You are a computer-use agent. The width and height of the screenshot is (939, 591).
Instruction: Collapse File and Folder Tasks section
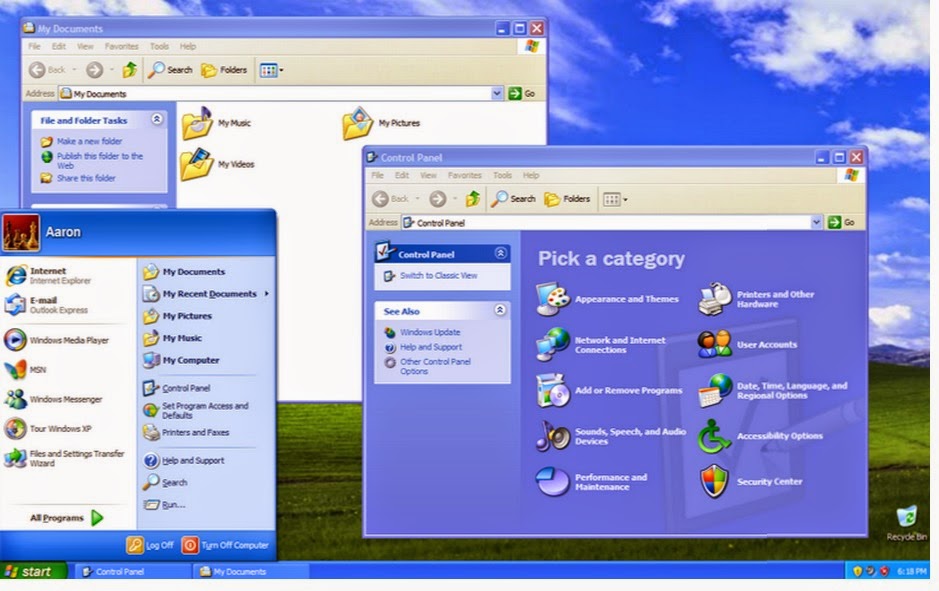(157, 119)
